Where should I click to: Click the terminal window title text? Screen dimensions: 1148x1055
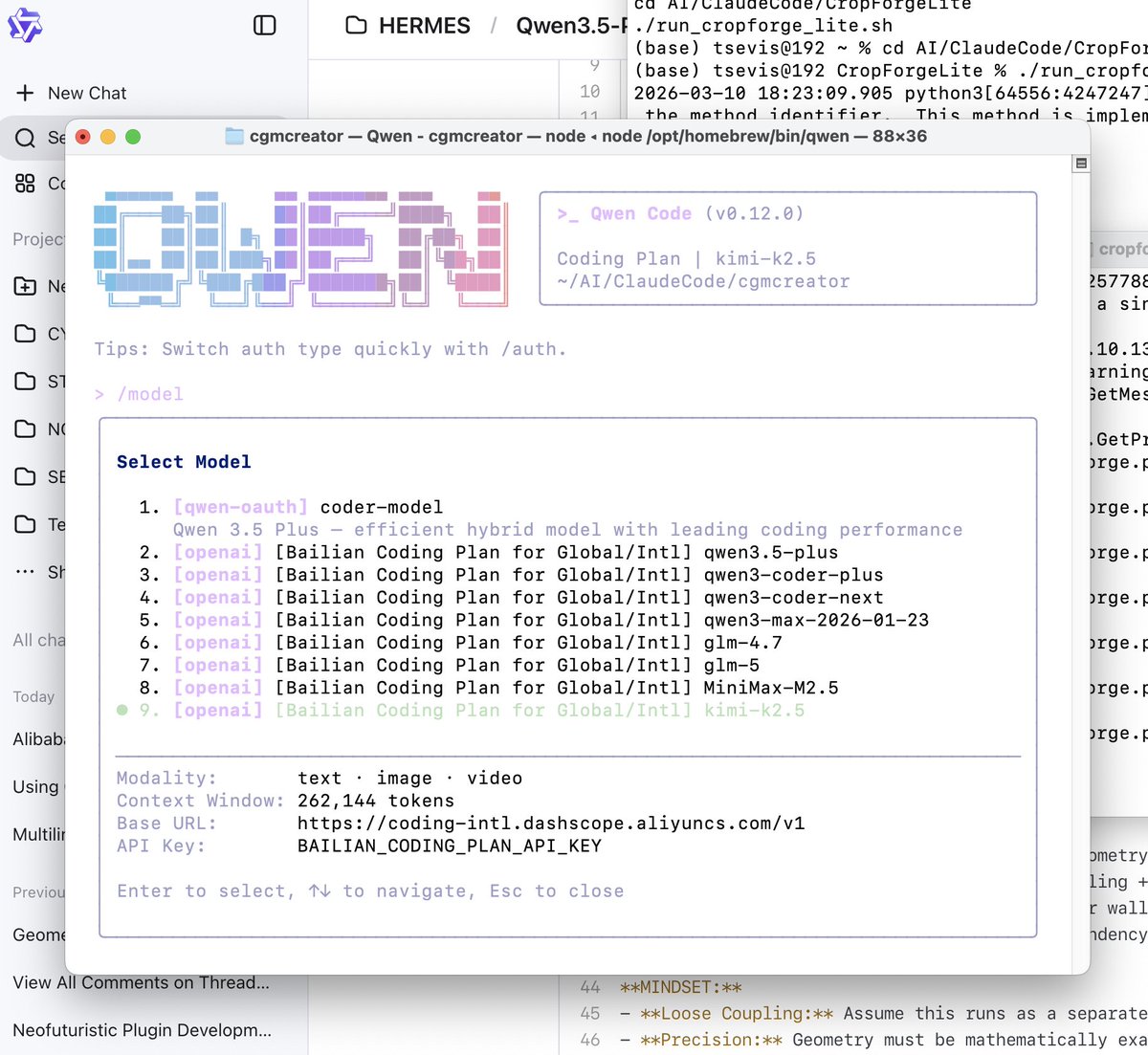588,136
